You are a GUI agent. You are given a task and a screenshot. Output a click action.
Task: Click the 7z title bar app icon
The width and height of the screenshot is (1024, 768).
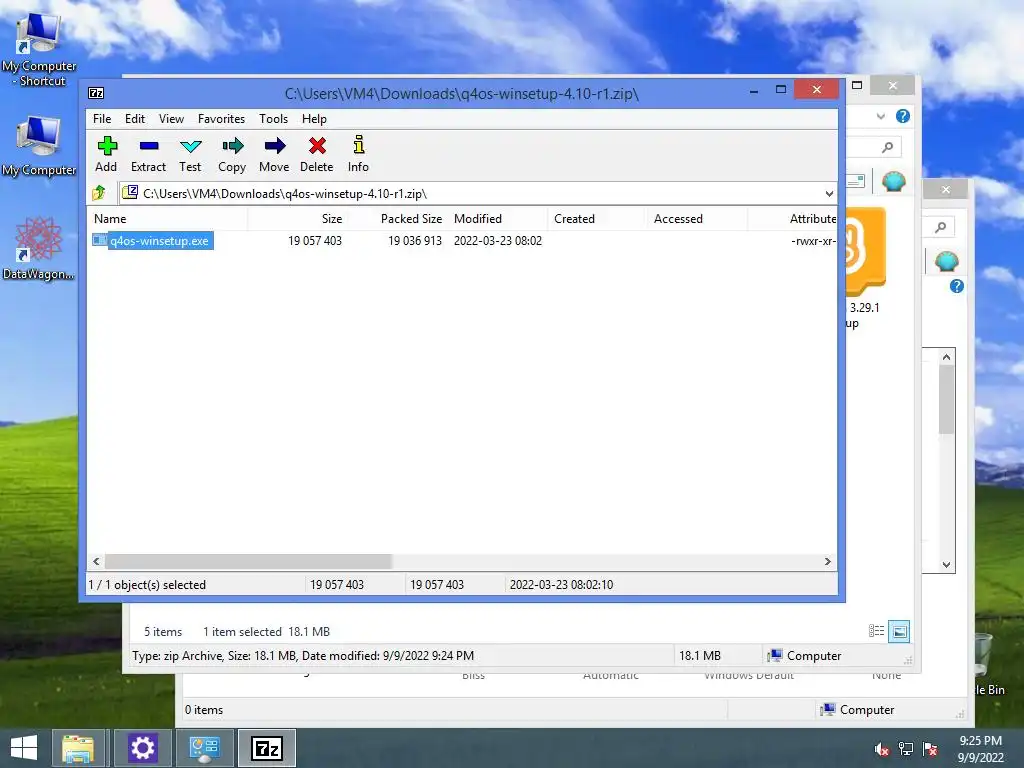point(96,93)
